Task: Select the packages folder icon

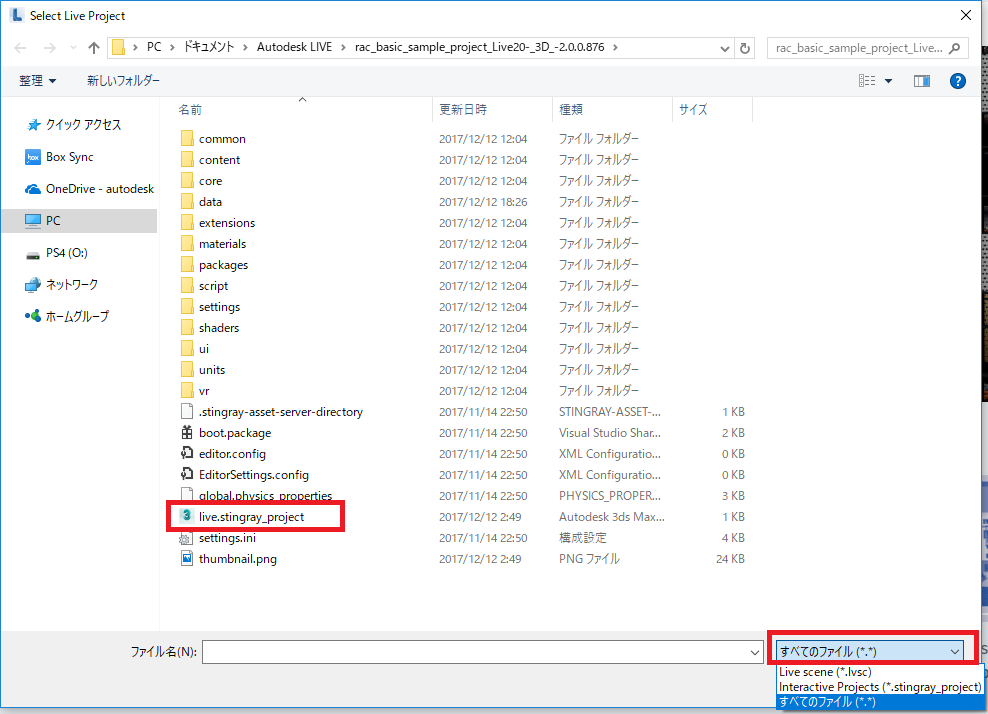Action: 187,265
